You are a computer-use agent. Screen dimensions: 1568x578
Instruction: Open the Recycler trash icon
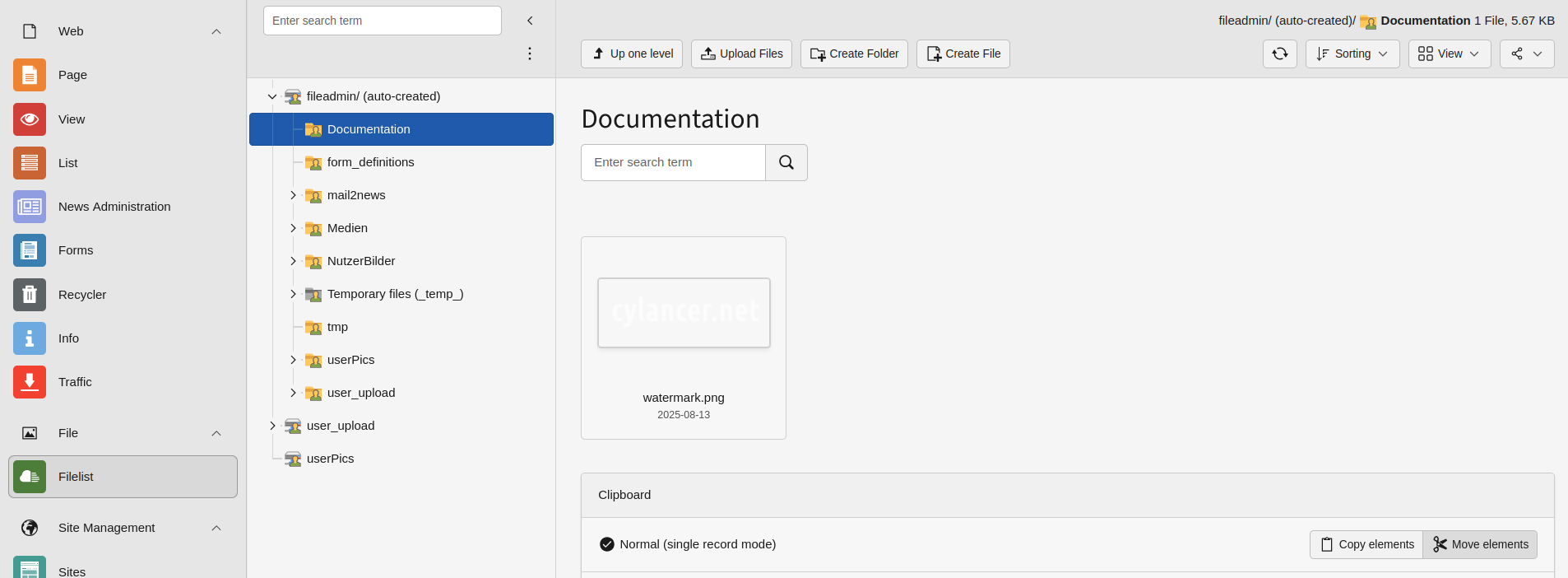coord(30,295)
